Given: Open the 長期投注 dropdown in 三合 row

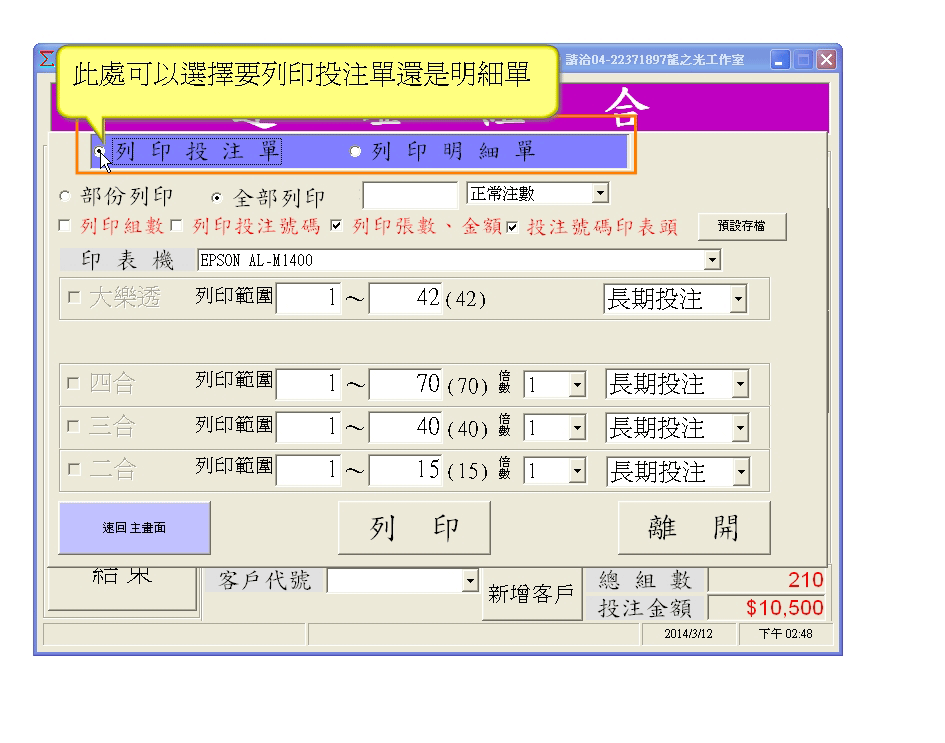Looking at the screenshot, I should pos(740,428).
